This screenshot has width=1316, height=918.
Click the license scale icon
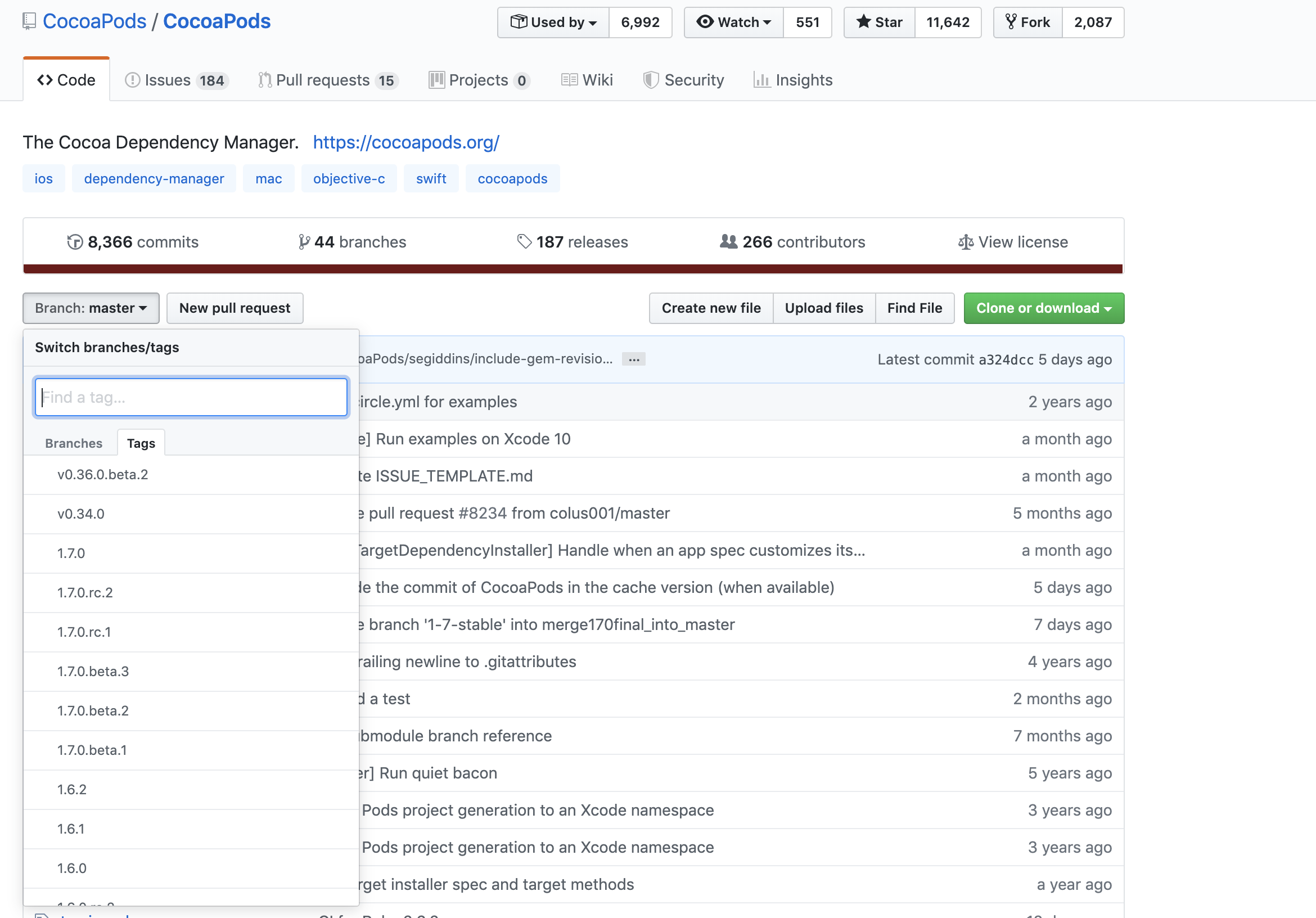click(965, 242)
